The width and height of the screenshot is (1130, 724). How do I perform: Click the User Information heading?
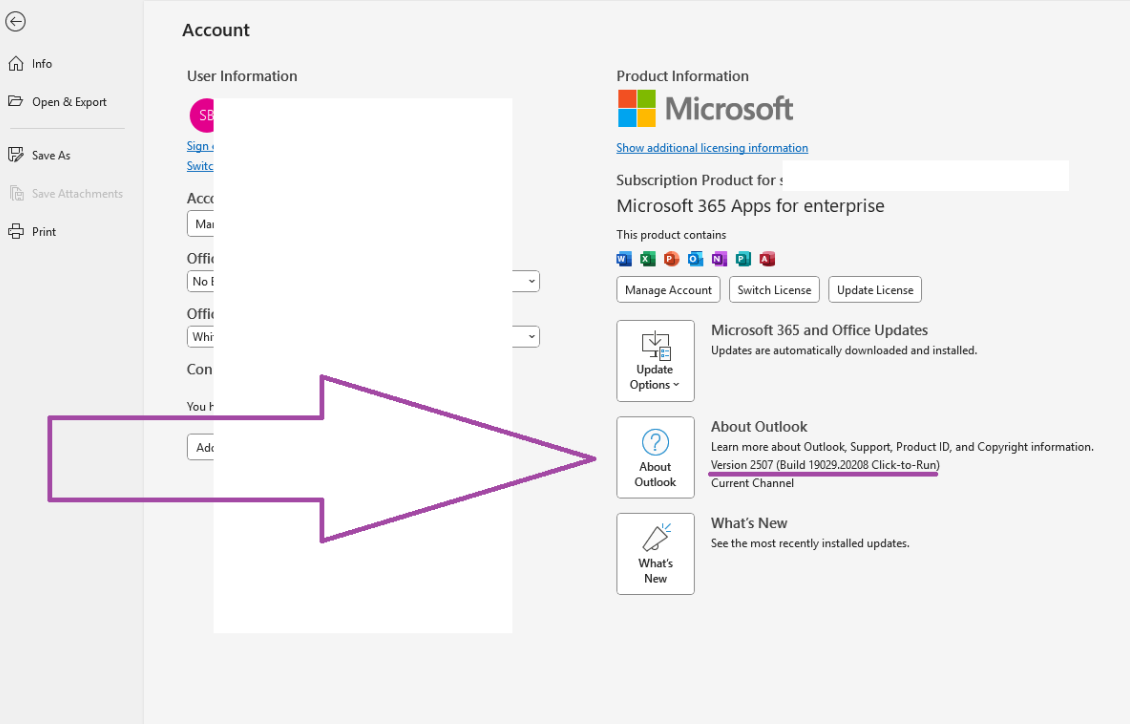click(x=242, y=76)
